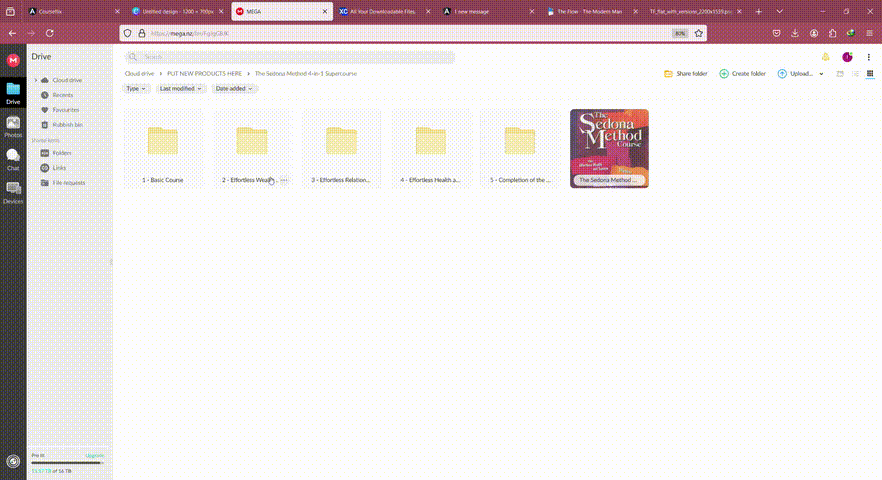Screen dimensions: 882x480
Task: Open MEGA home logo in sidebar
Action: coord(13,60)
